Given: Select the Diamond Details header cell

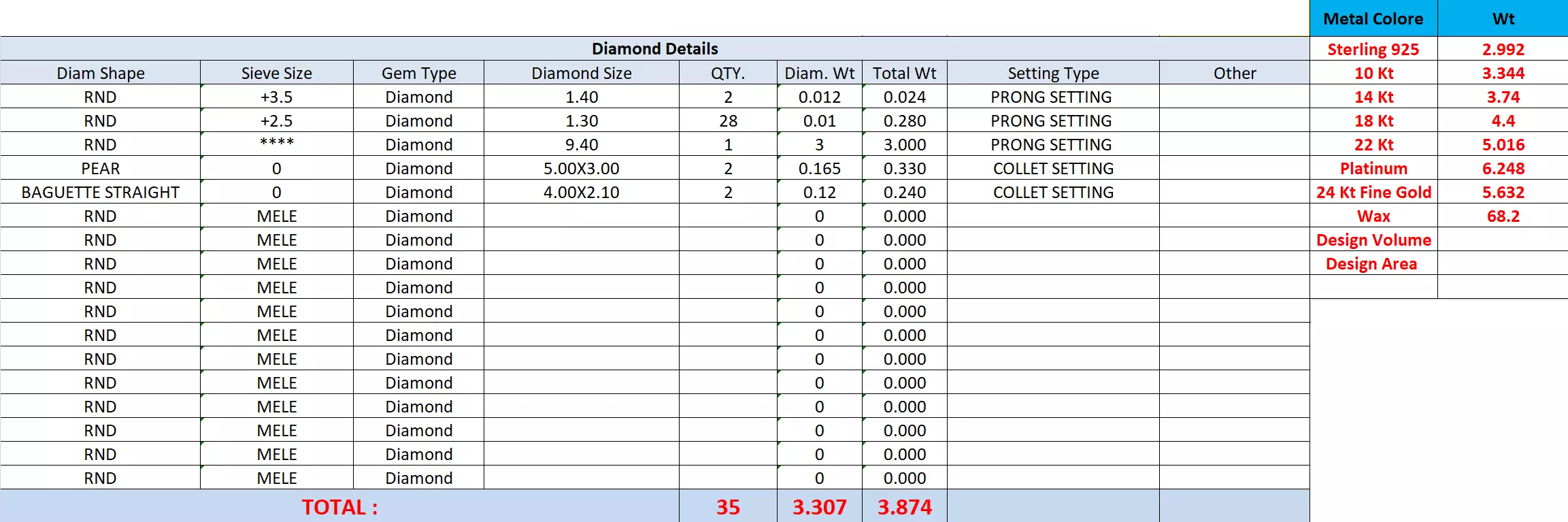Looking at the screenshot, I should [654, 48].
